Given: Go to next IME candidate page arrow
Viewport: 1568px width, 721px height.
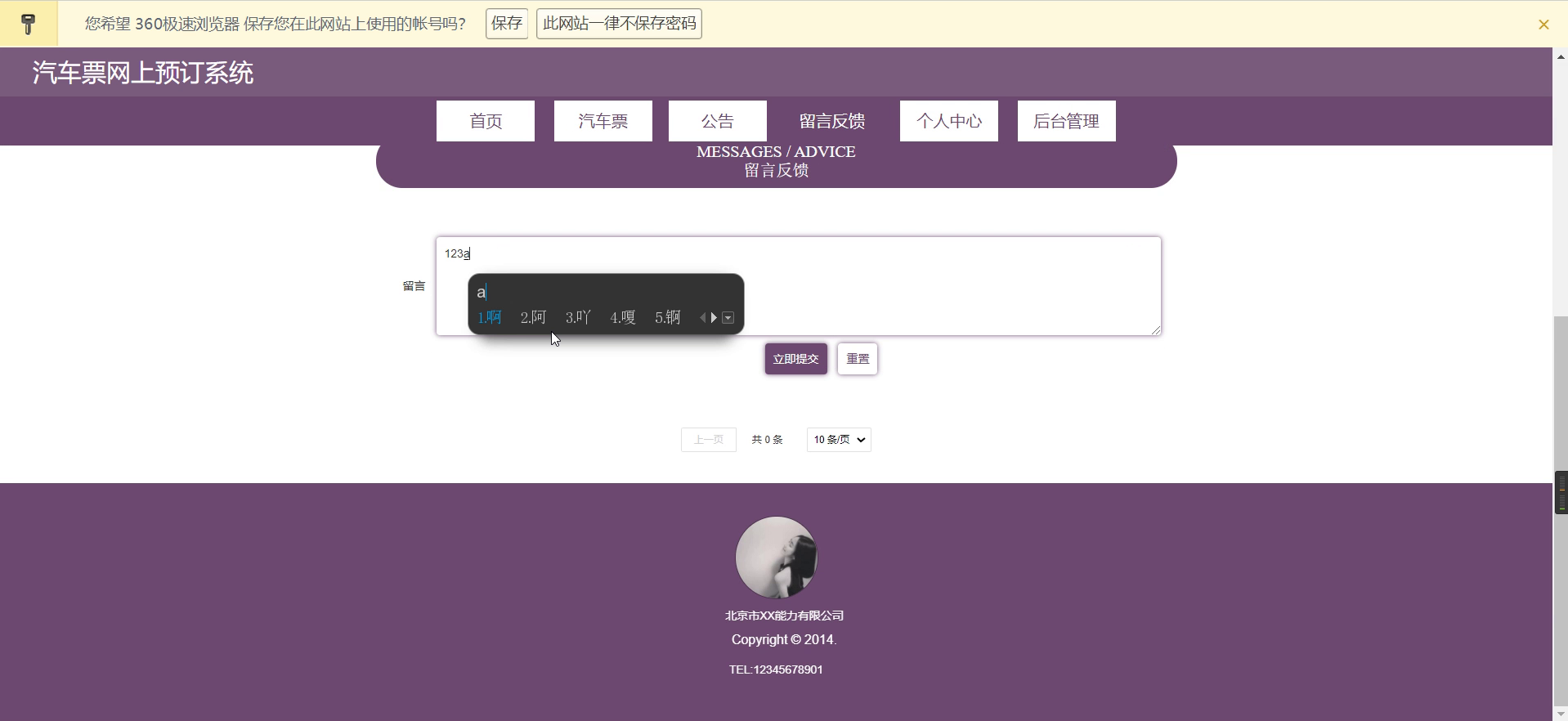Looking at the screenshot, I should pos(714,318).
